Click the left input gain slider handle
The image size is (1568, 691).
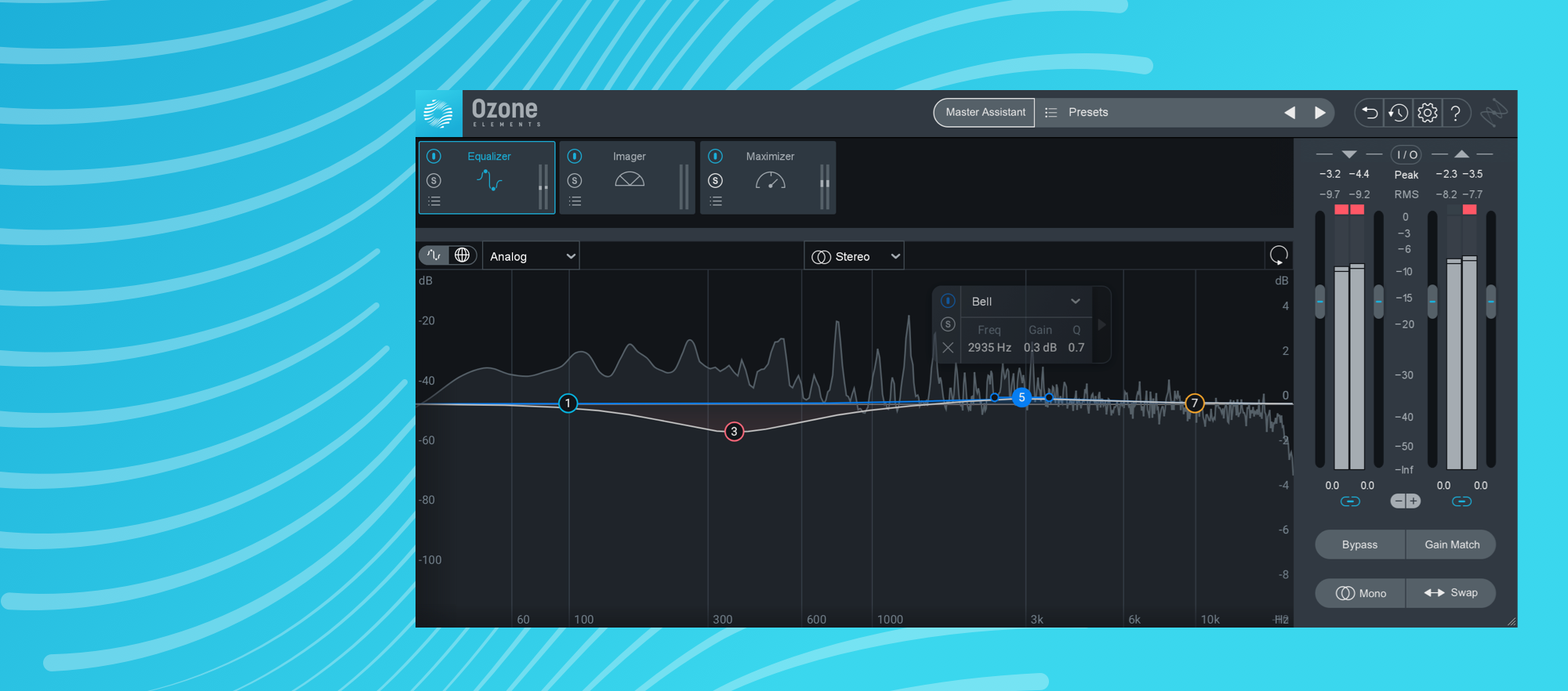point(1320,302)
